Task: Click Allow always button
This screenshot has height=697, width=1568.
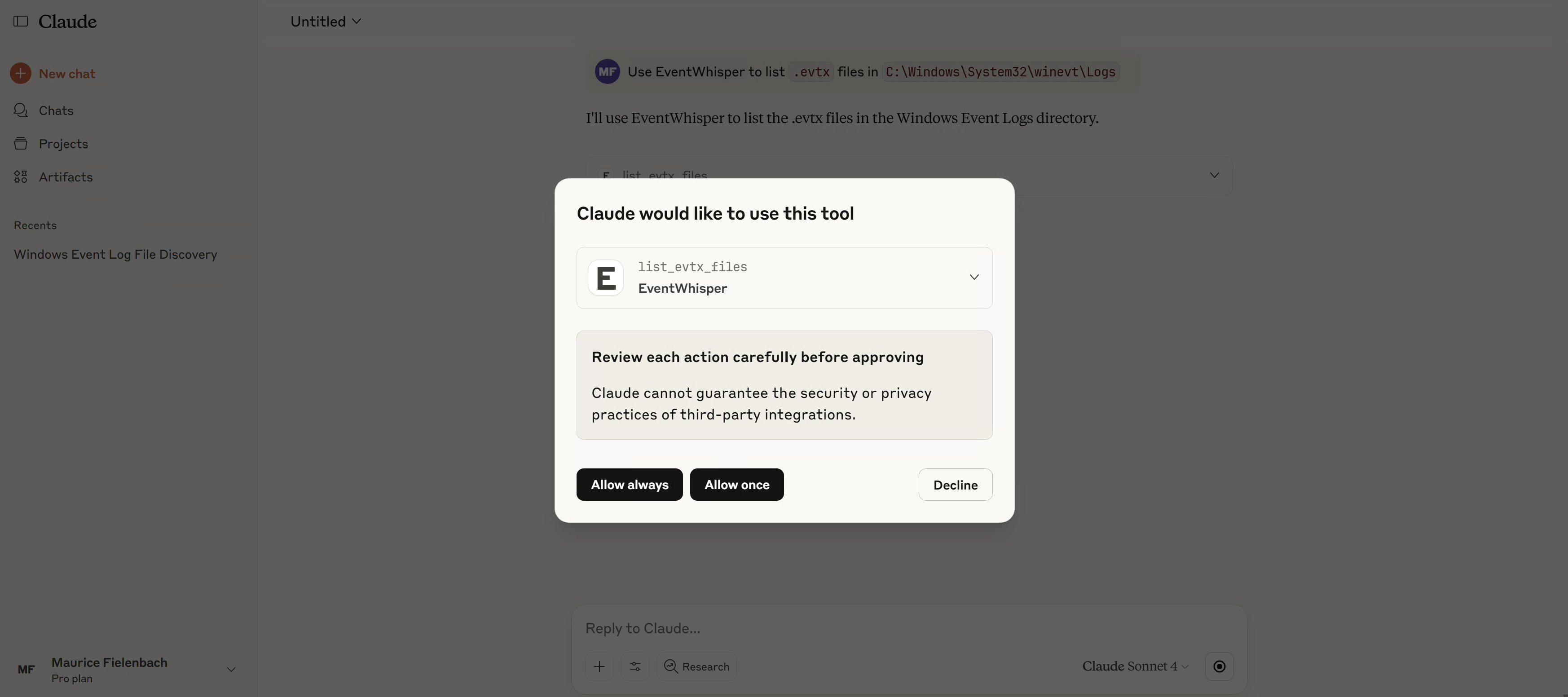Action: pyautogui.click(x=630, y=485)
